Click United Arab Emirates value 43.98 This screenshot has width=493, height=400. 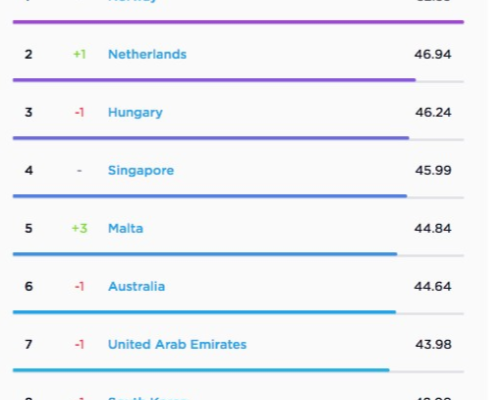(x=433, y=344)
